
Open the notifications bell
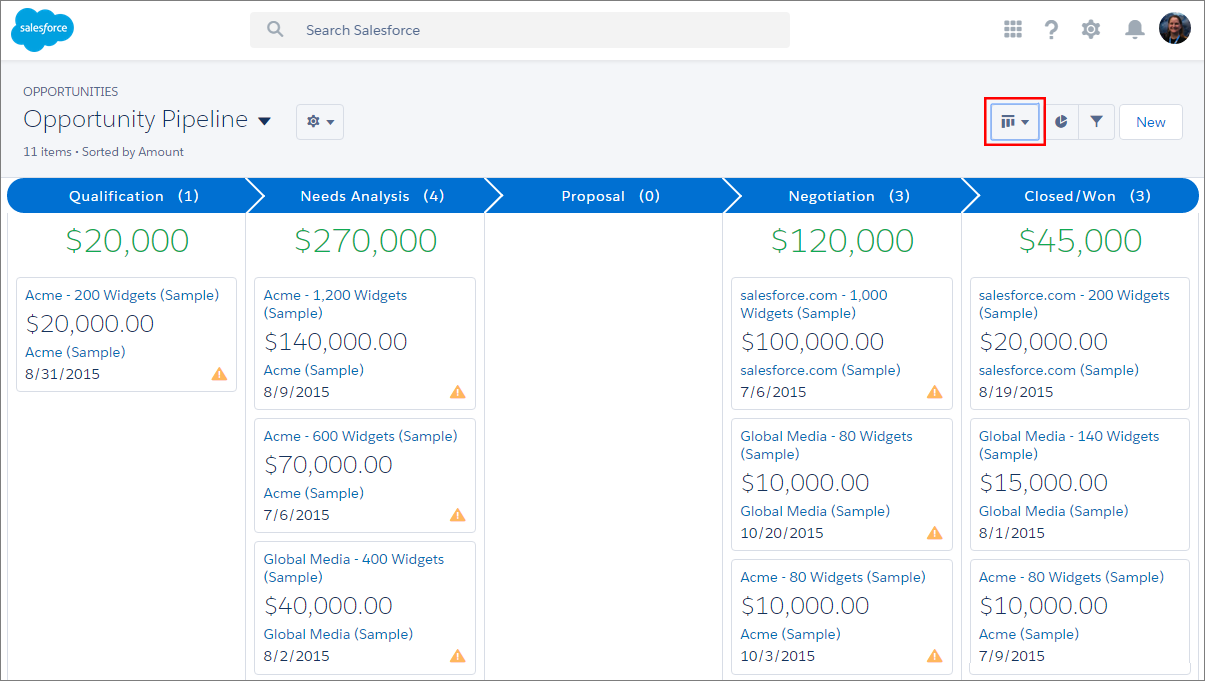(x=1134, y=30)
